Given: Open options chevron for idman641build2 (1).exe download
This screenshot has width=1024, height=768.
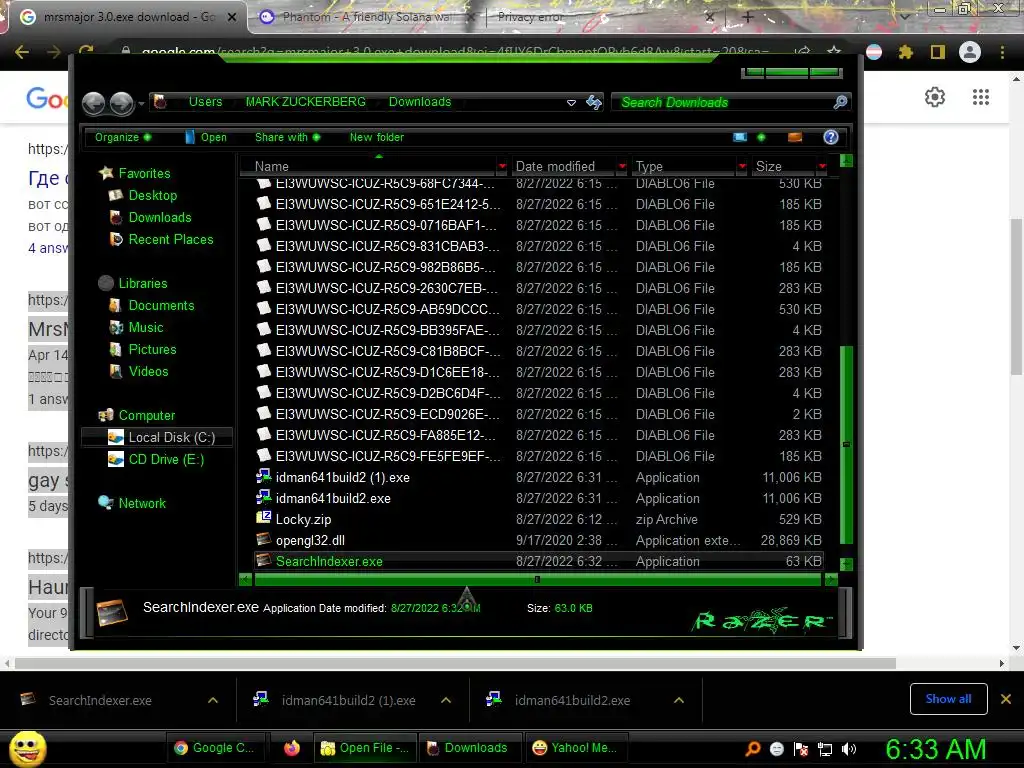Looking at the screenshot, I should coord(446,700).
